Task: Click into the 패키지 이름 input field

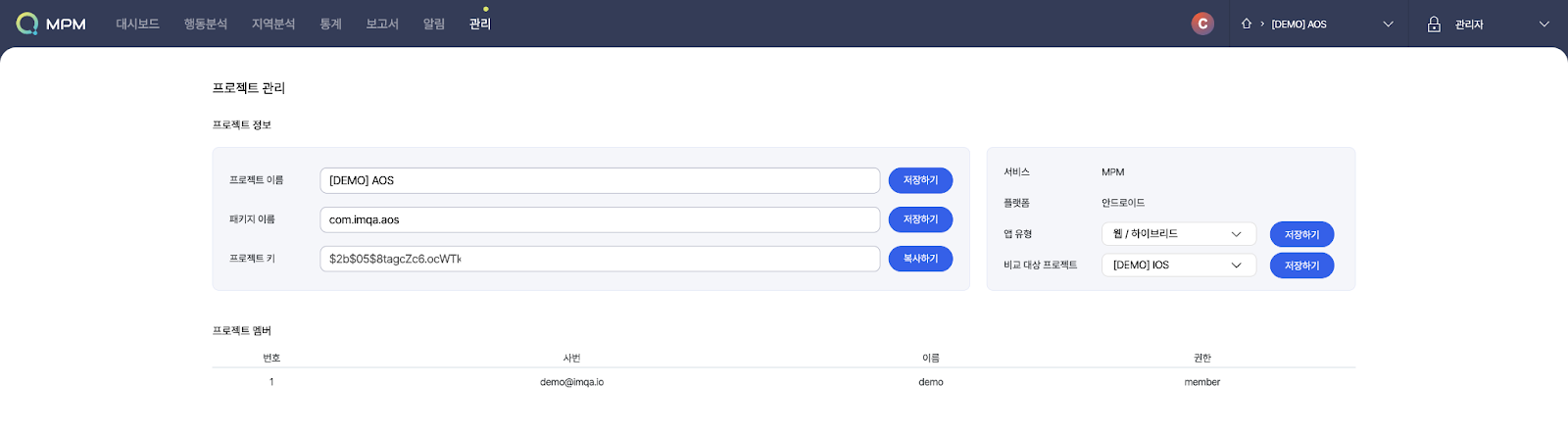Action: pos(599,219)
